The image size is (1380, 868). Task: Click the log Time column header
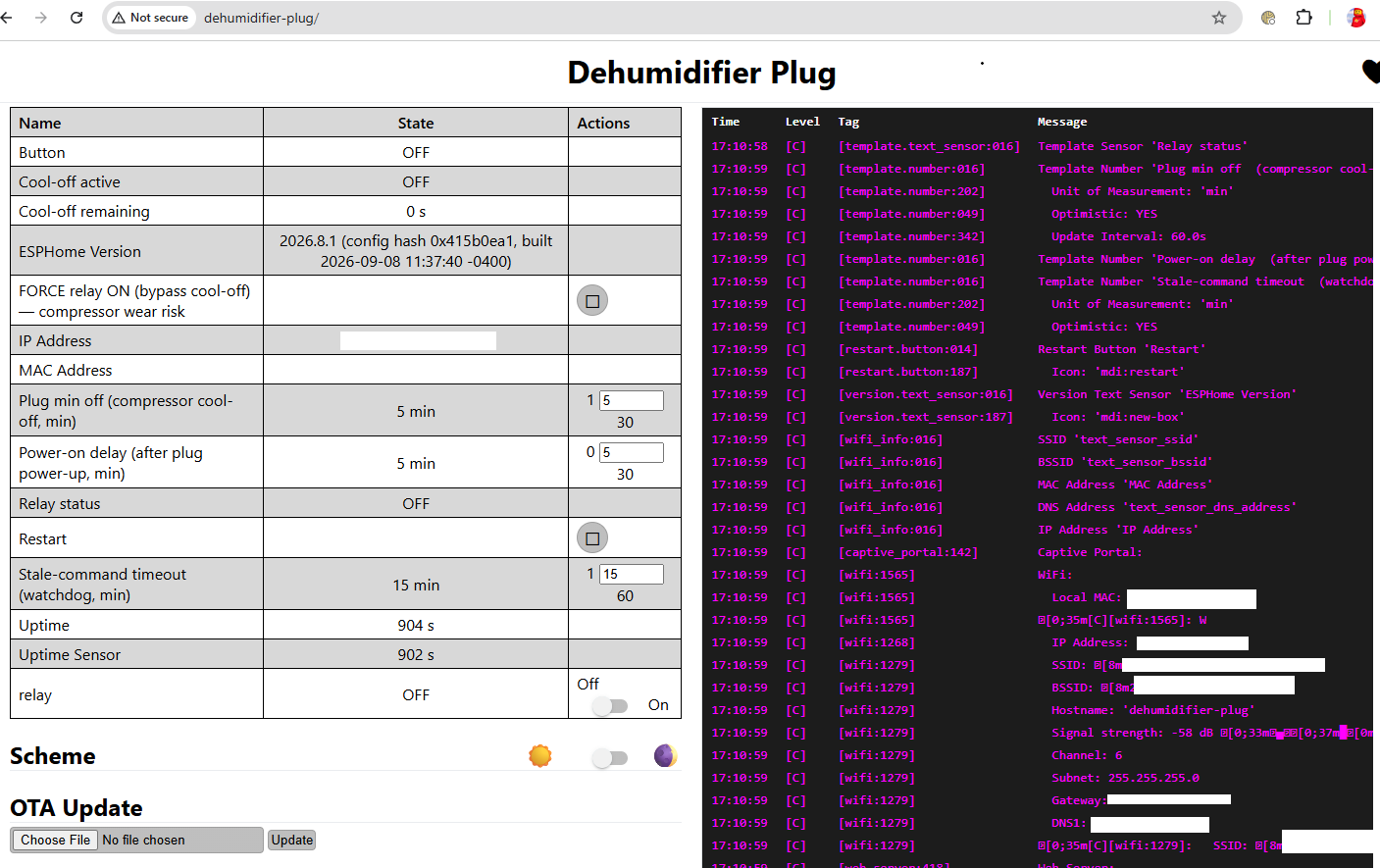click(x=726, y=122)
